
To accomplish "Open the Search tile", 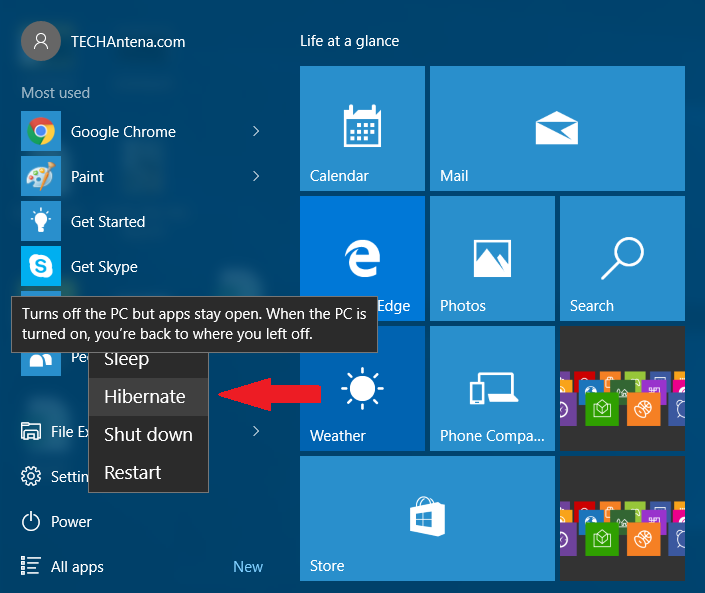I will 622,259.
